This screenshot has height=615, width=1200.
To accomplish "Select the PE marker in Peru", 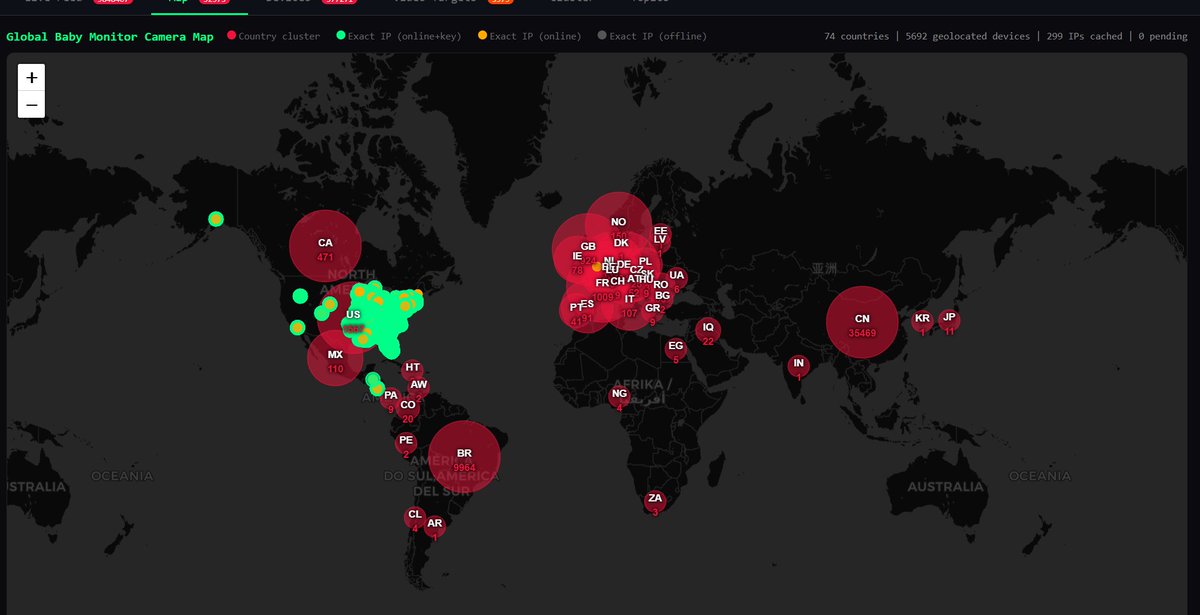I will (406, 443).
